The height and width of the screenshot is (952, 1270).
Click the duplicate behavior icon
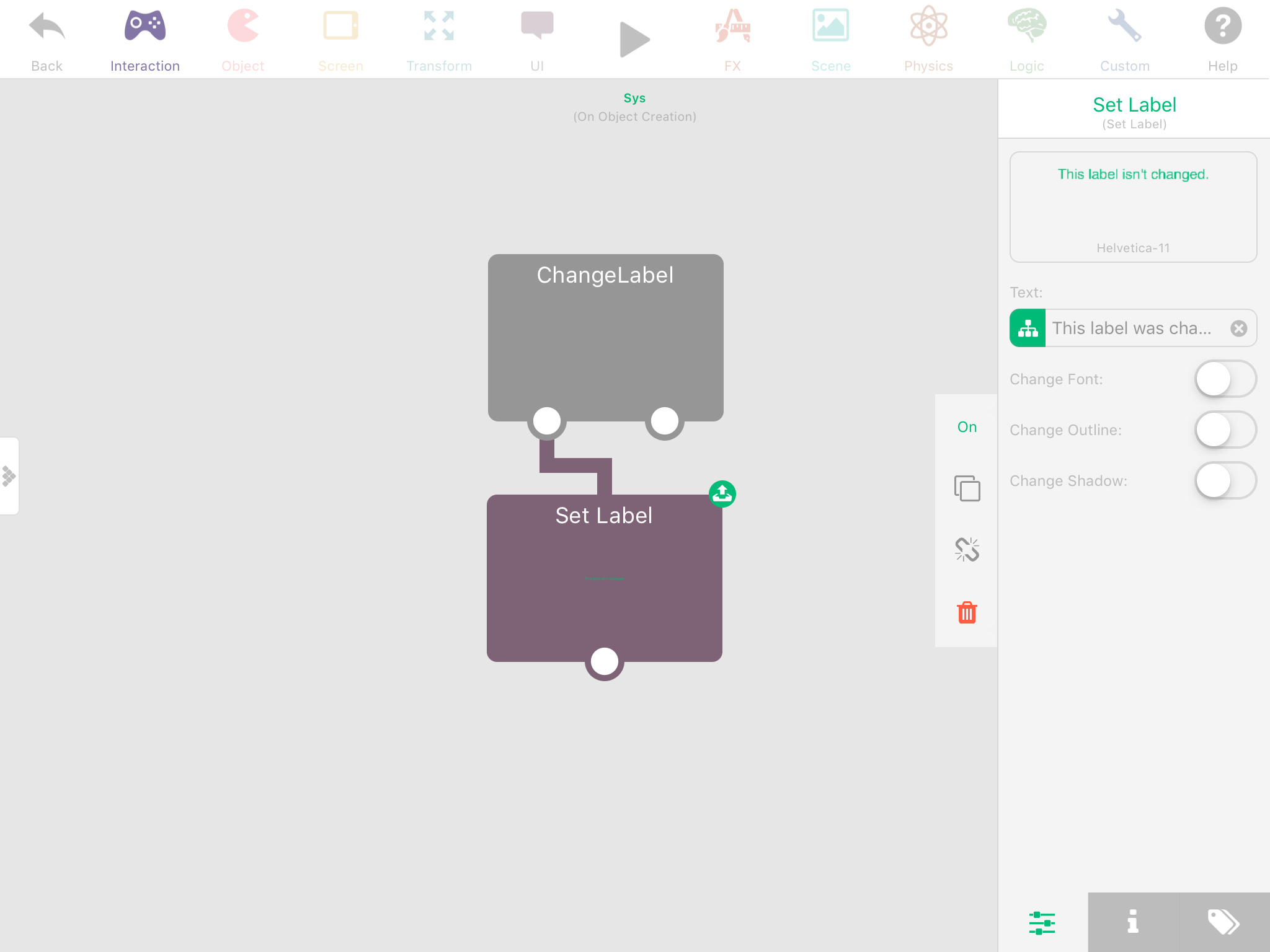coord(967,488)
